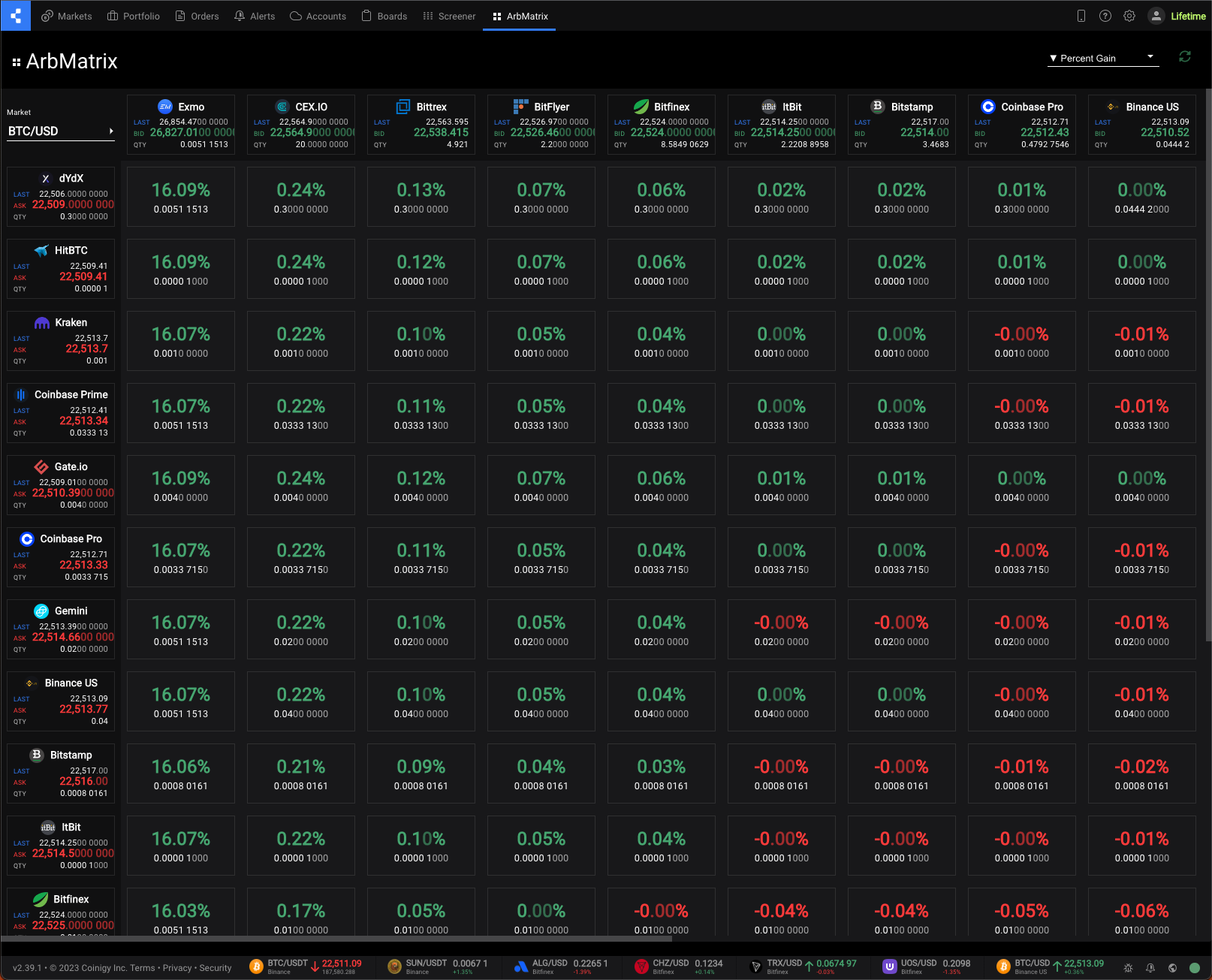
Task: Go to the Orders tab
Action: [x=197, y=16]
